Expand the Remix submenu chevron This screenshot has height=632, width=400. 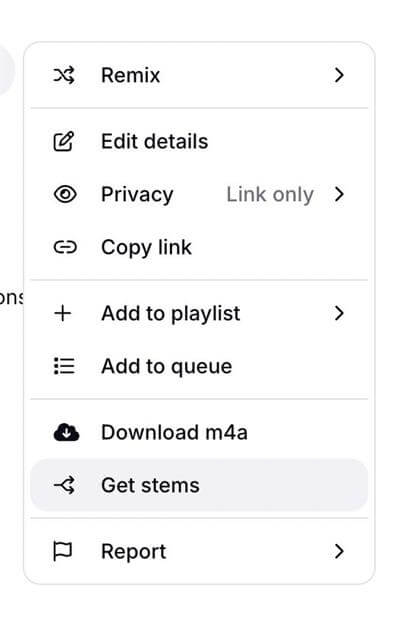pyautogui.click(x=339, y=75)
